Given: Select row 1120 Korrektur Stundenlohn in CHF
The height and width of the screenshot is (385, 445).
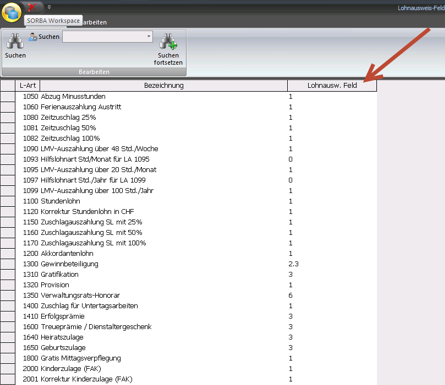Looking at the screenshot, I should coord(196,212).
